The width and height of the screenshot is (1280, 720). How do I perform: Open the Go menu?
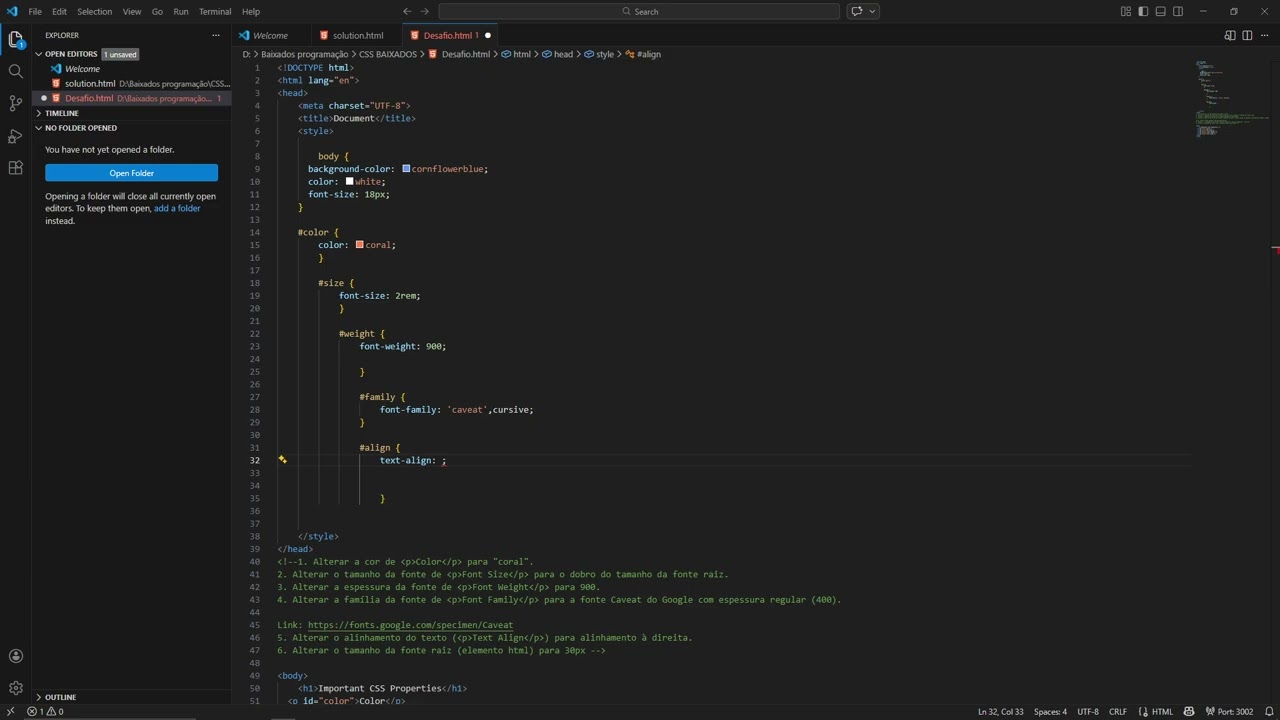(157, 11)
